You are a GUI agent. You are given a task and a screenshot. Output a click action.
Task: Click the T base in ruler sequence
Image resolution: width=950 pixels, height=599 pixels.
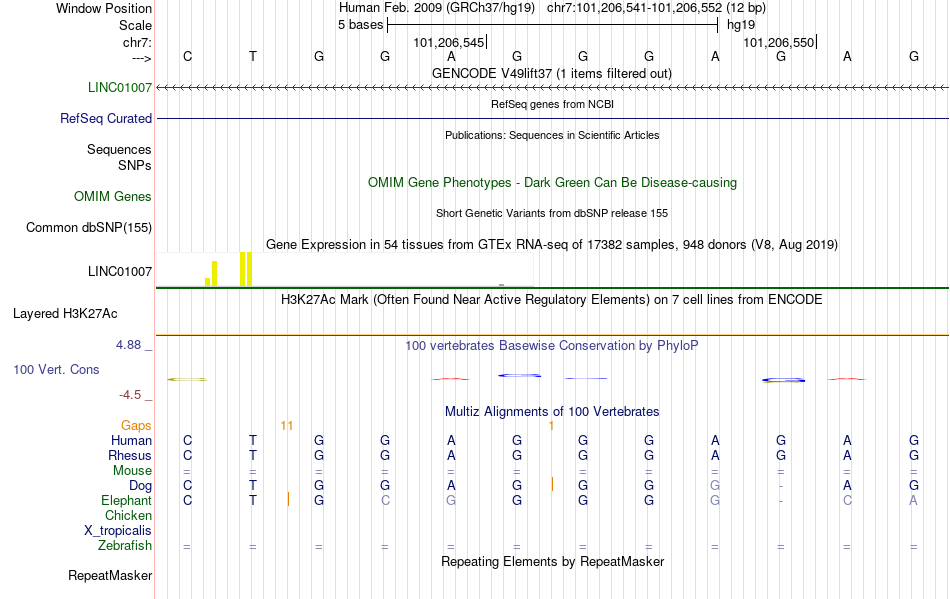(253, 56)
